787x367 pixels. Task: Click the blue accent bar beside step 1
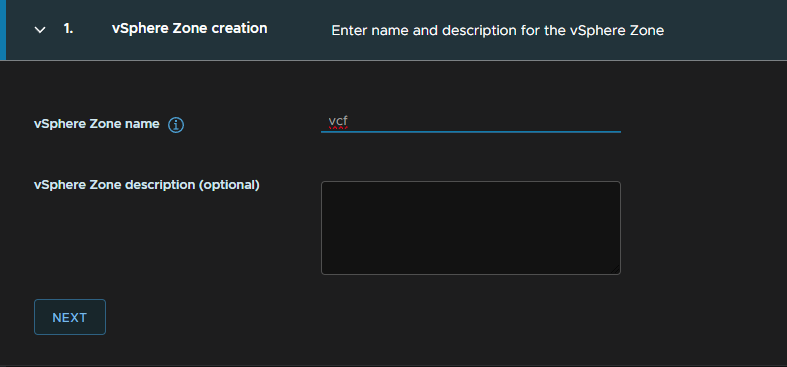tap(3, 30)
